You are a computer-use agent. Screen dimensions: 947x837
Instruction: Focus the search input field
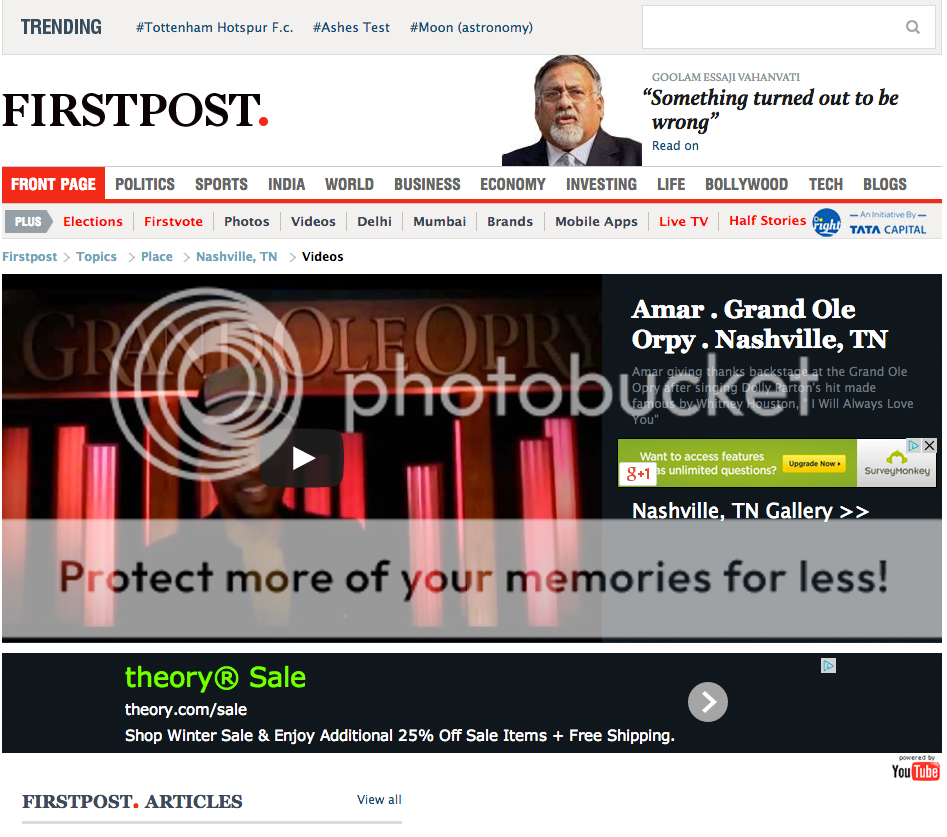pyautogui.click(x=773, y=27)
